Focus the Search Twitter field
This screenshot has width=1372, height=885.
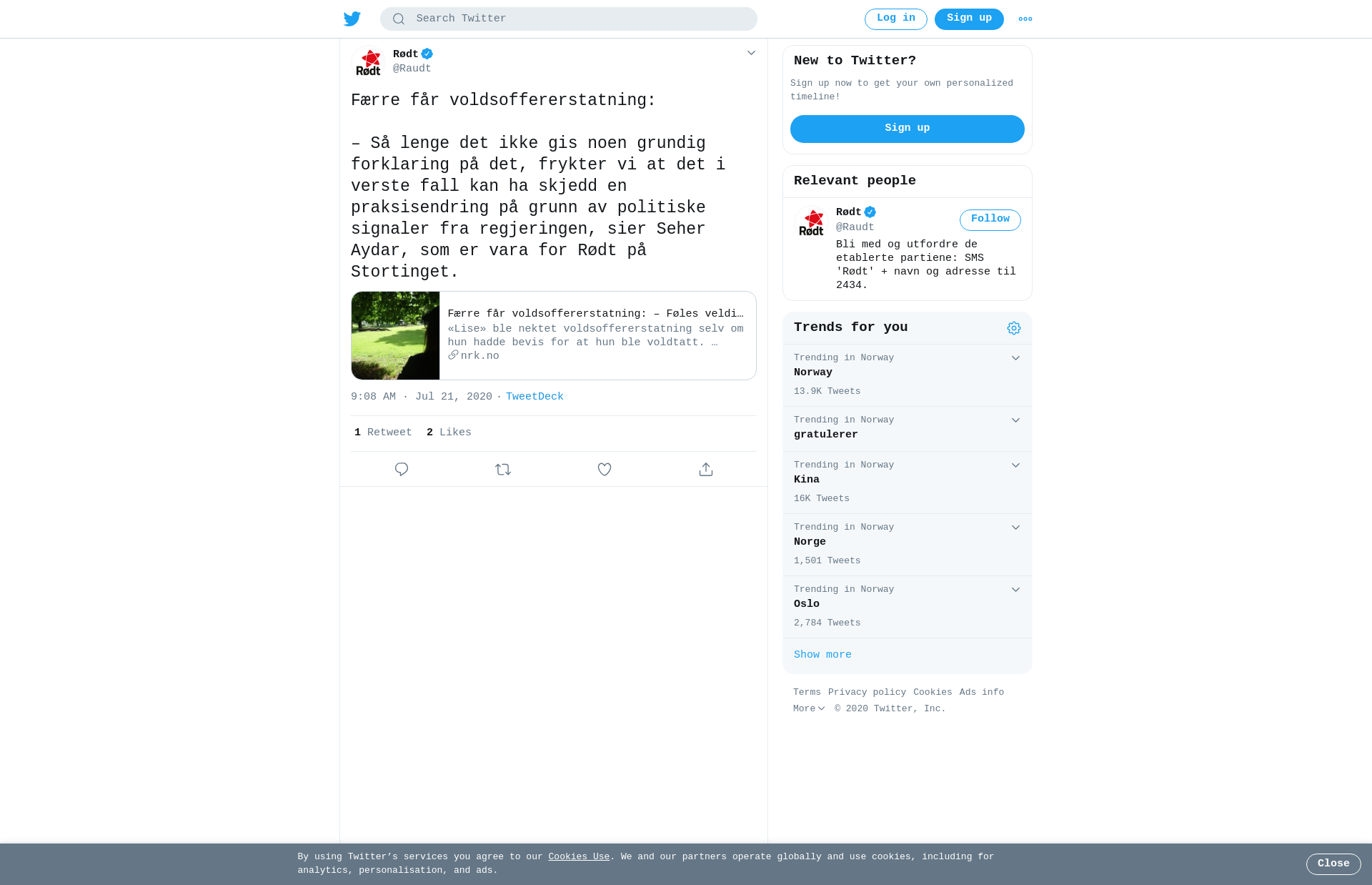click(x=569, y=19)
